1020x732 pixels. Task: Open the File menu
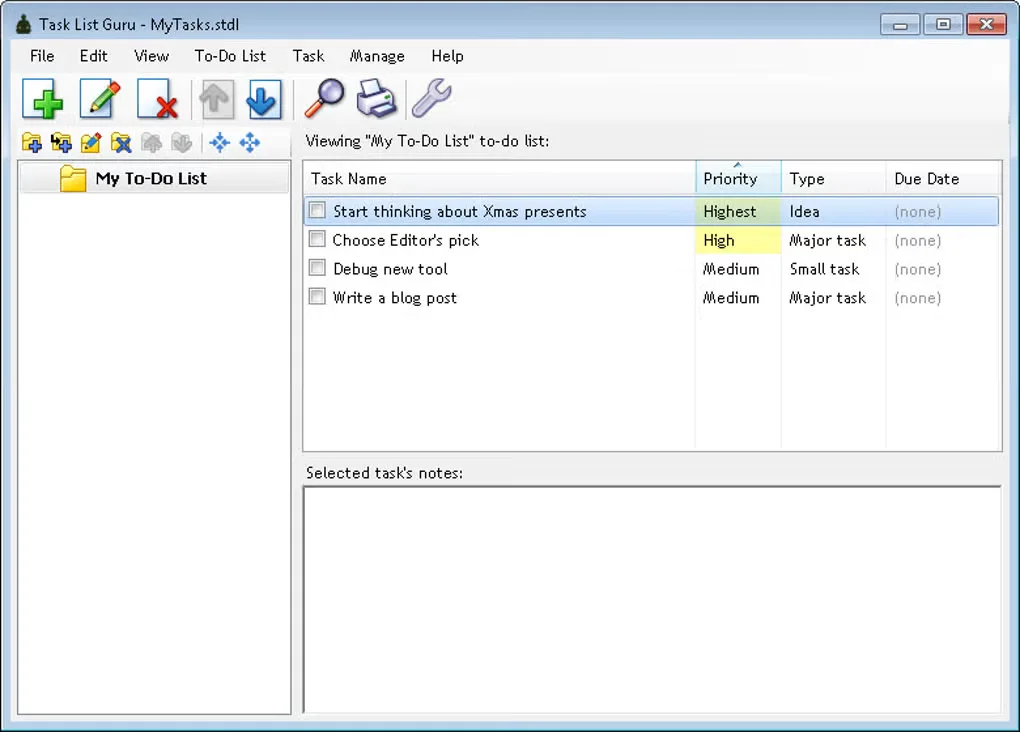click(x=42, y=56)
